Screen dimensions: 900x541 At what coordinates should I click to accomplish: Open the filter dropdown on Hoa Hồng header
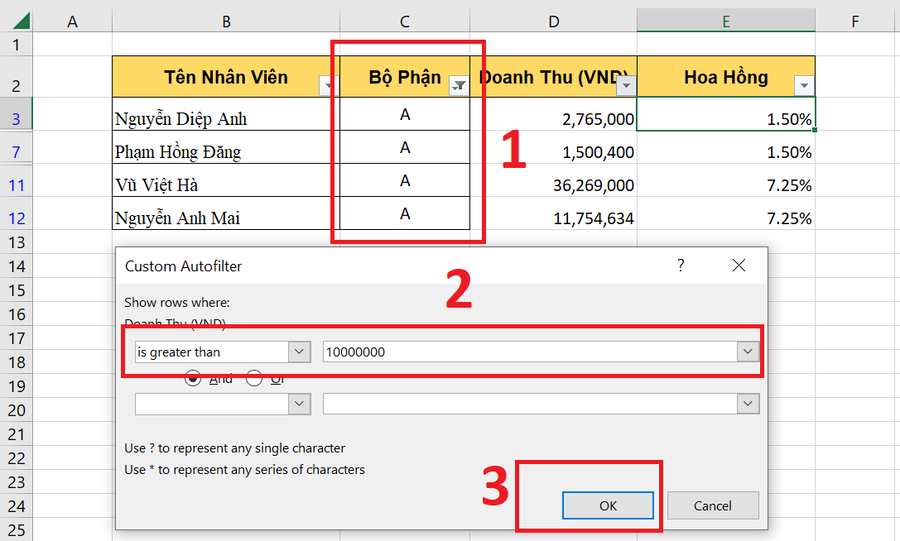[804, 86]
